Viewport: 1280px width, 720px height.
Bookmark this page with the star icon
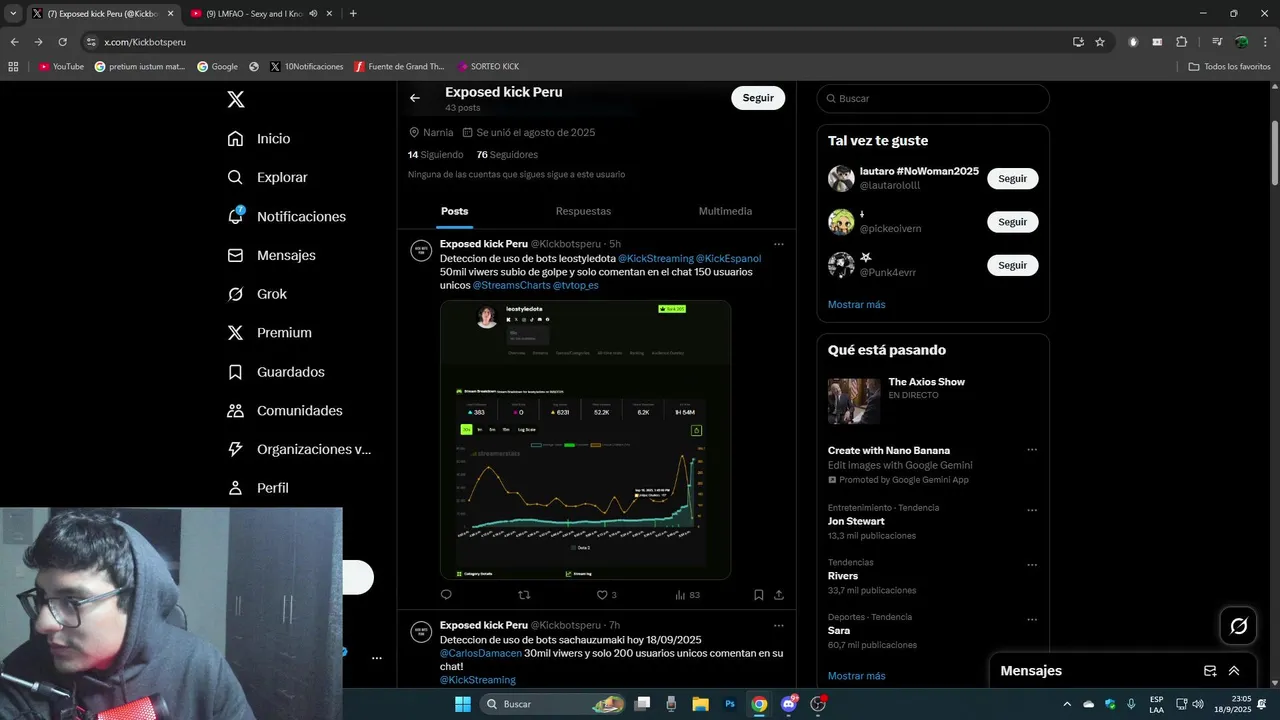pyautogui.click(x=1100, y=42)
